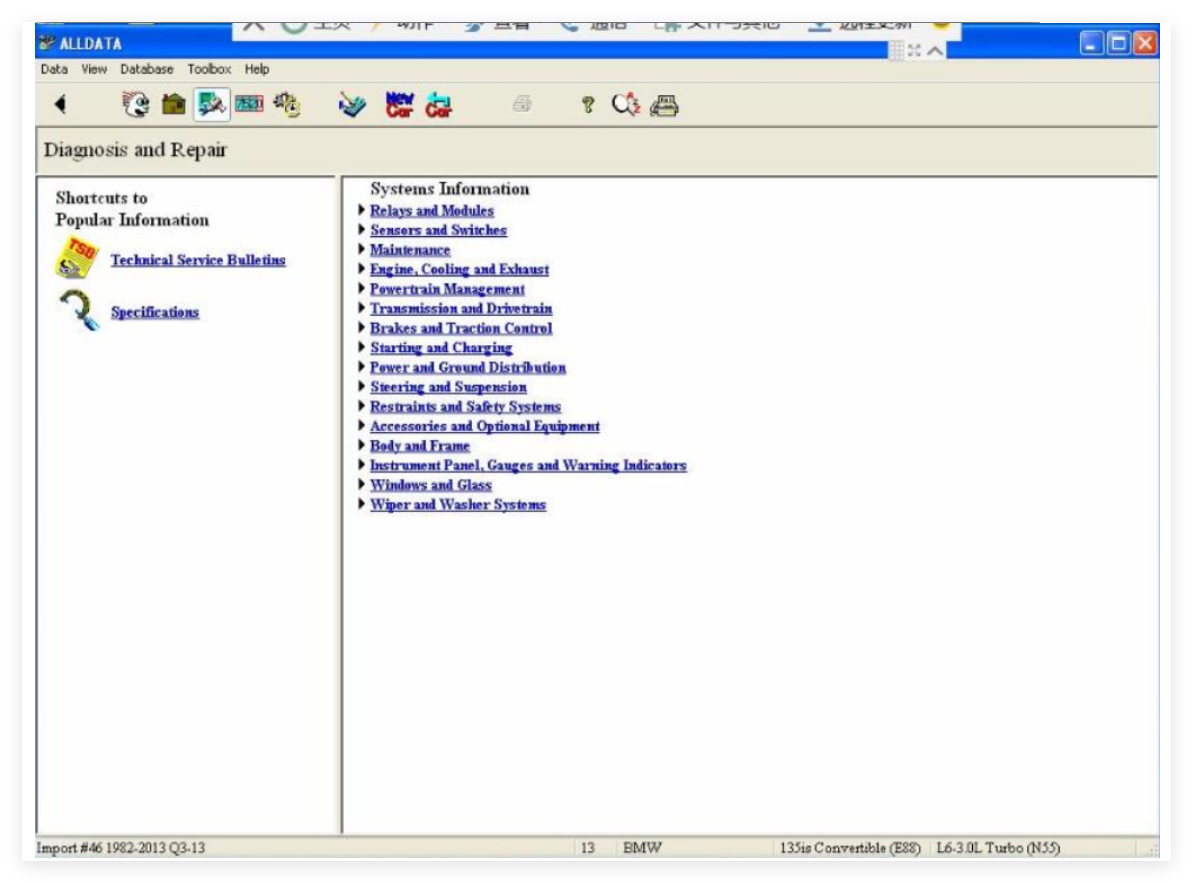This screenshot has height=883, width=1193.
Task: Click the previous car arrow icon
Action: [x=439, y=105]
